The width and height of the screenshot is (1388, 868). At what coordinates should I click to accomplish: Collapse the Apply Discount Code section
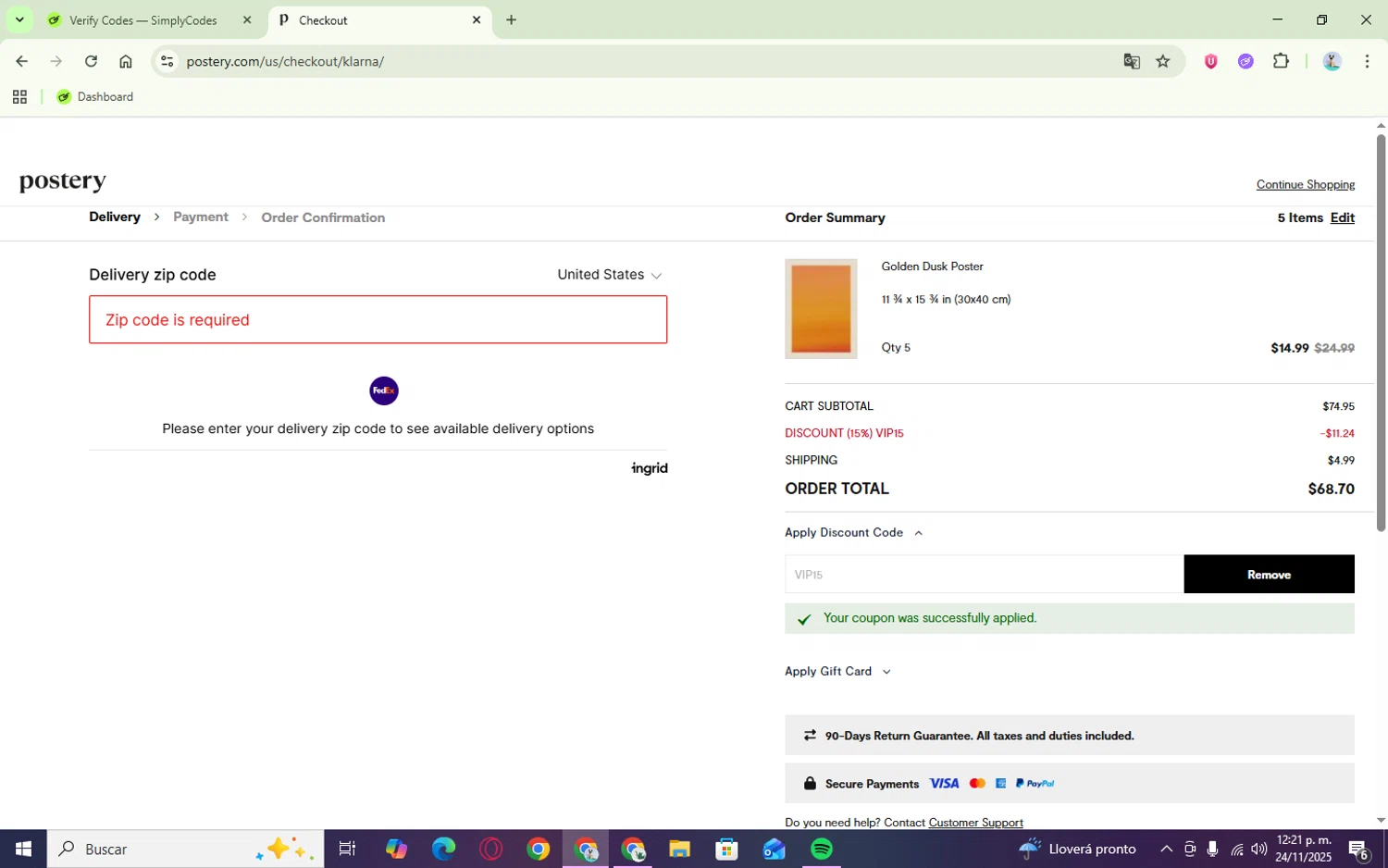[854, 533]
